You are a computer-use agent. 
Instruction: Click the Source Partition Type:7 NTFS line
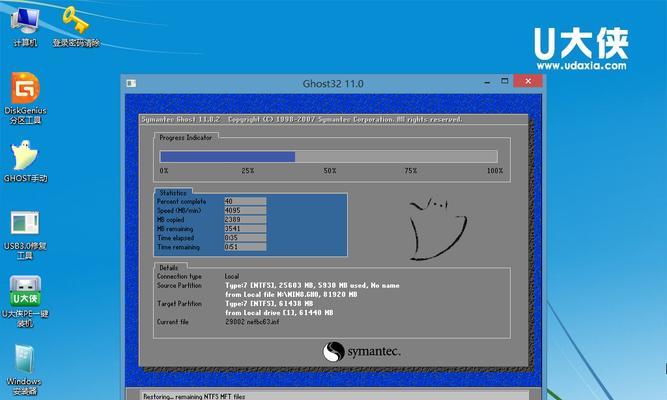coord(312,286)
